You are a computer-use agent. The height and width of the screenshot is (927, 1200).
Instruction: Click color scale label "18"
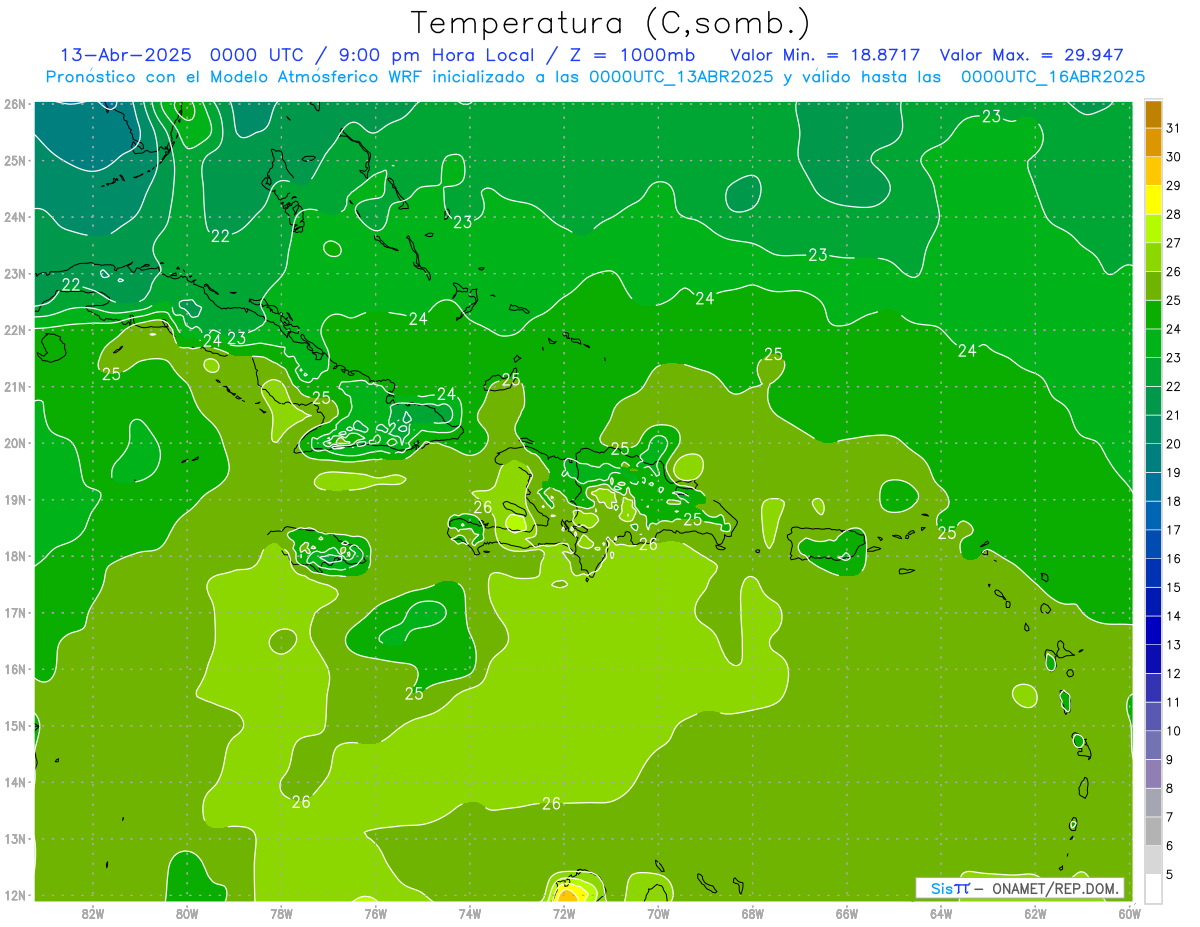coord(1174,501)
